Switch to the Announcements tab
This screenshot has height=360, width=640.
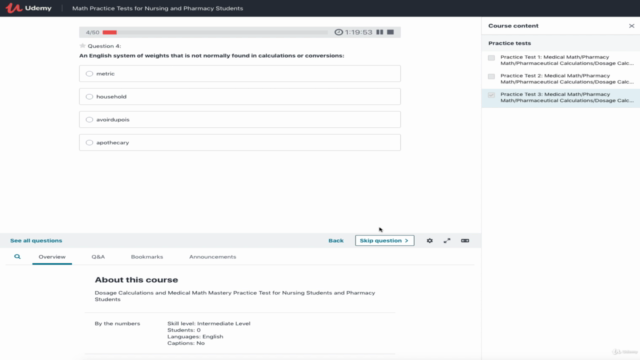[213, 257]
